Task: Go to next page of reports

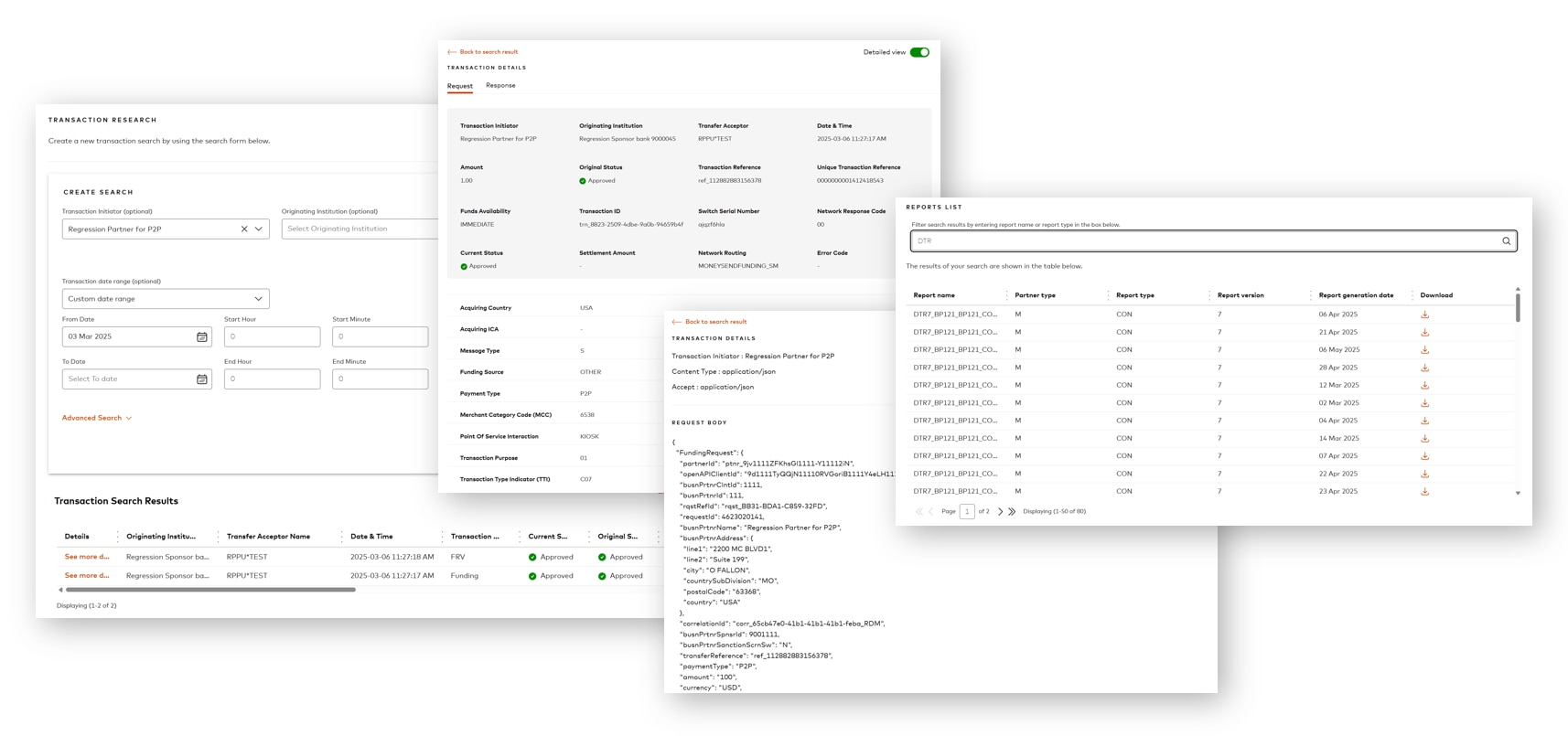Action: (x=1000, y=511)
